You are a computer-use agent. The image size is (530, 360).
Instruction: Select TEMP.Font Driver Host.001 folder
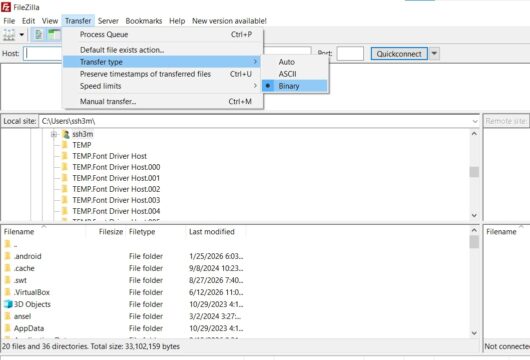[116, 178]
